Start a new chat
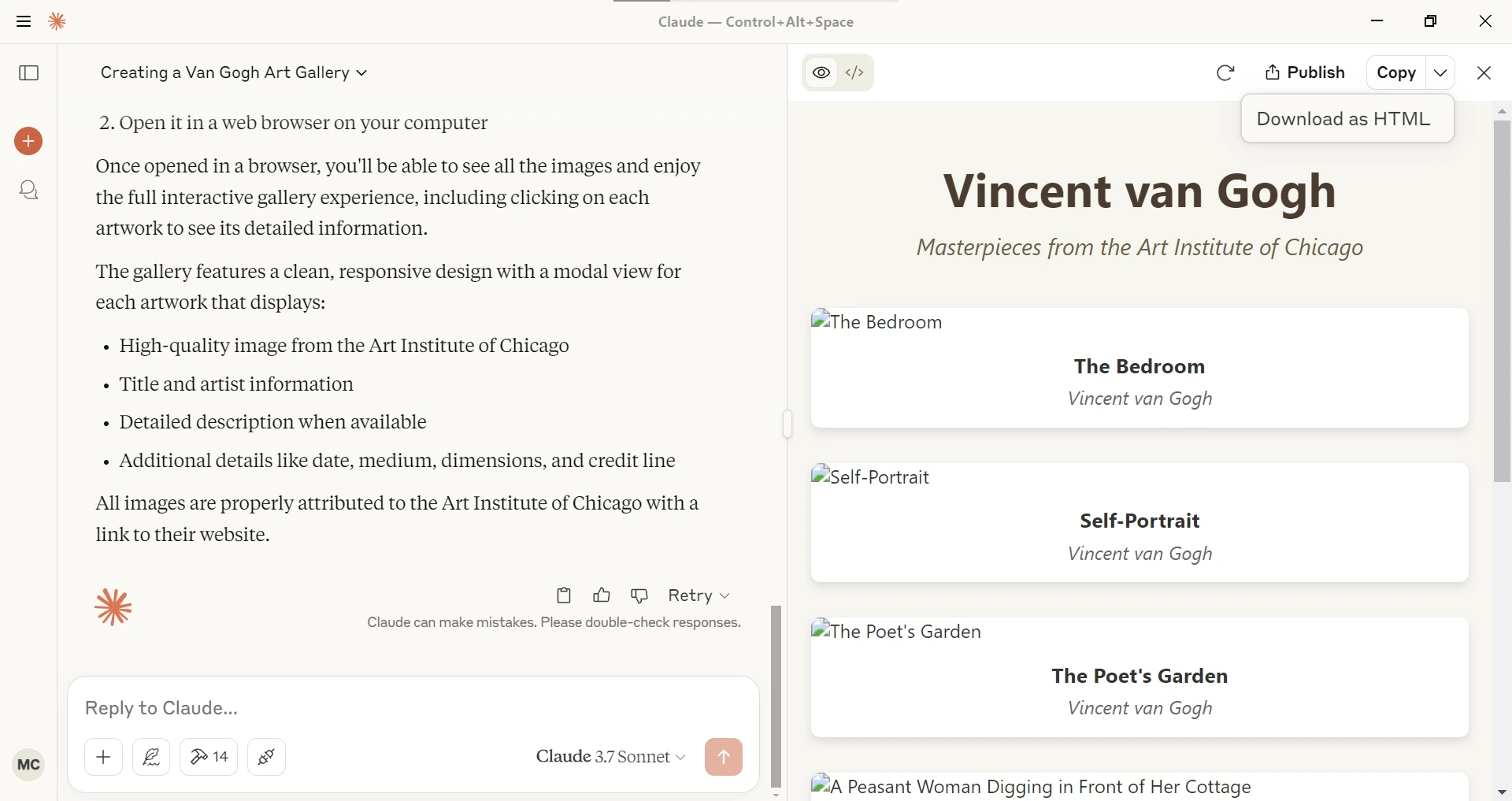The image size is (1512, 801). coord(28,142)
